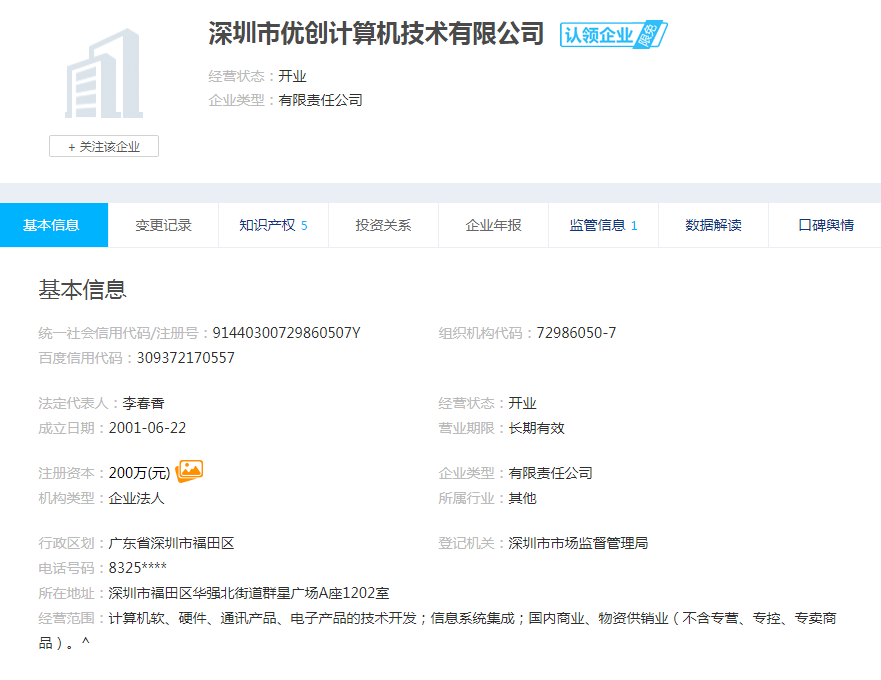
Task: Open the orange image icon beside 200万(元)
Action: 190,471
